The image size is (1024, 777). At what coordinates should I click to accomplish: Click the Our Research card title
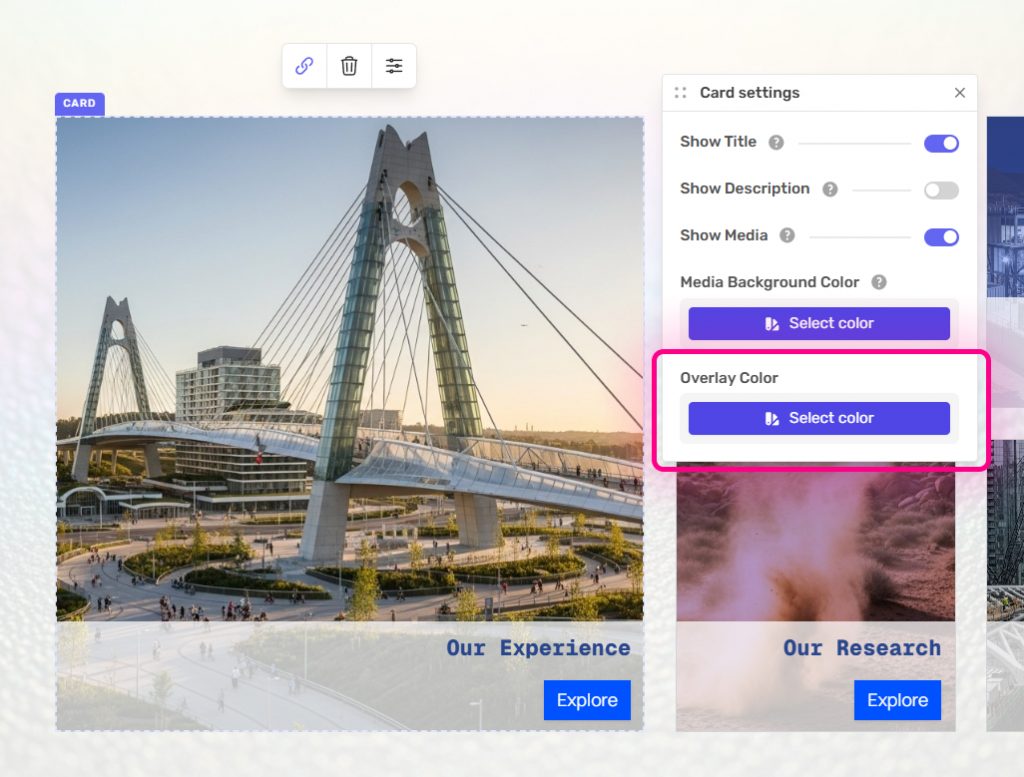pyautogui.click(x=861, y=648)
